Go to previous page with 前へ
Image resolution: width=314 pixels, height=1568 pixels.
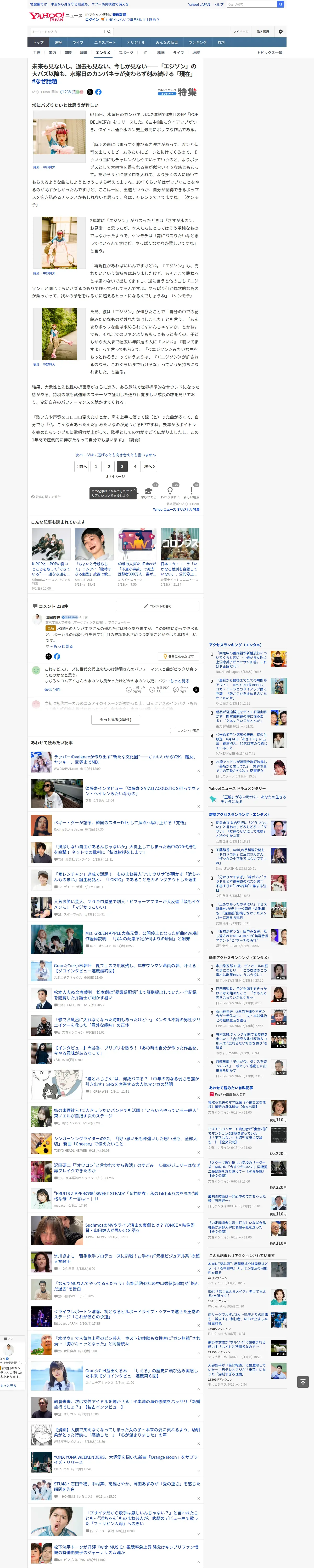(x=81, y=466)
